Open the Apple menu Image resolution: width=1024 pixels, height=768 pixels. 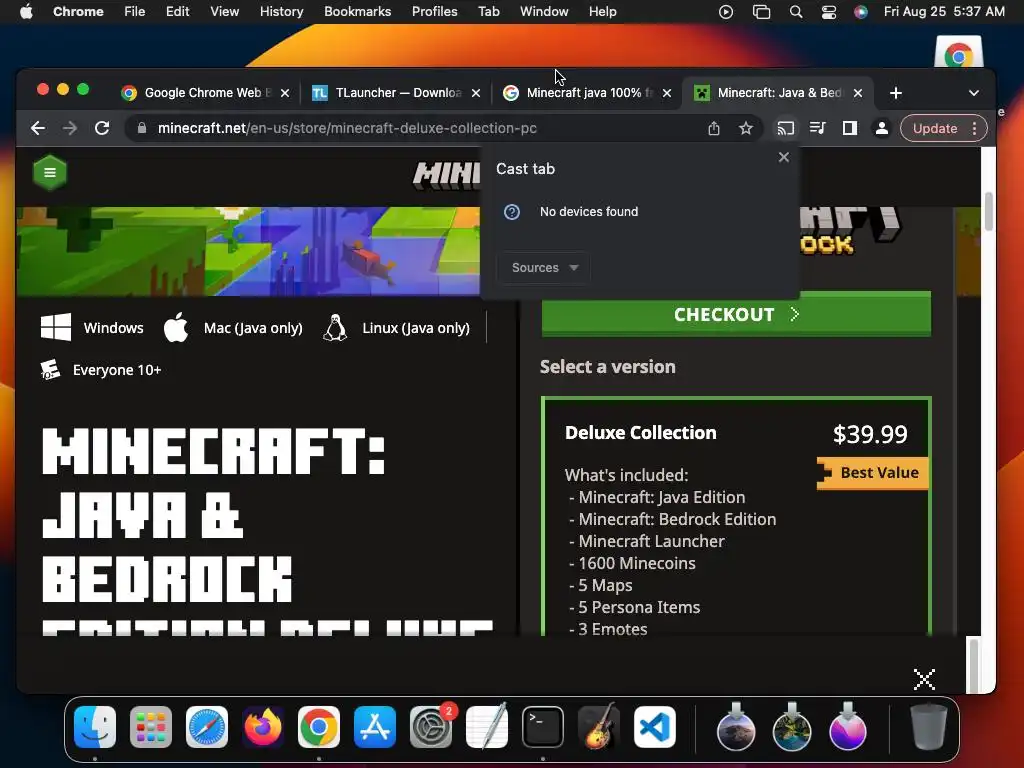pos(26,12)
